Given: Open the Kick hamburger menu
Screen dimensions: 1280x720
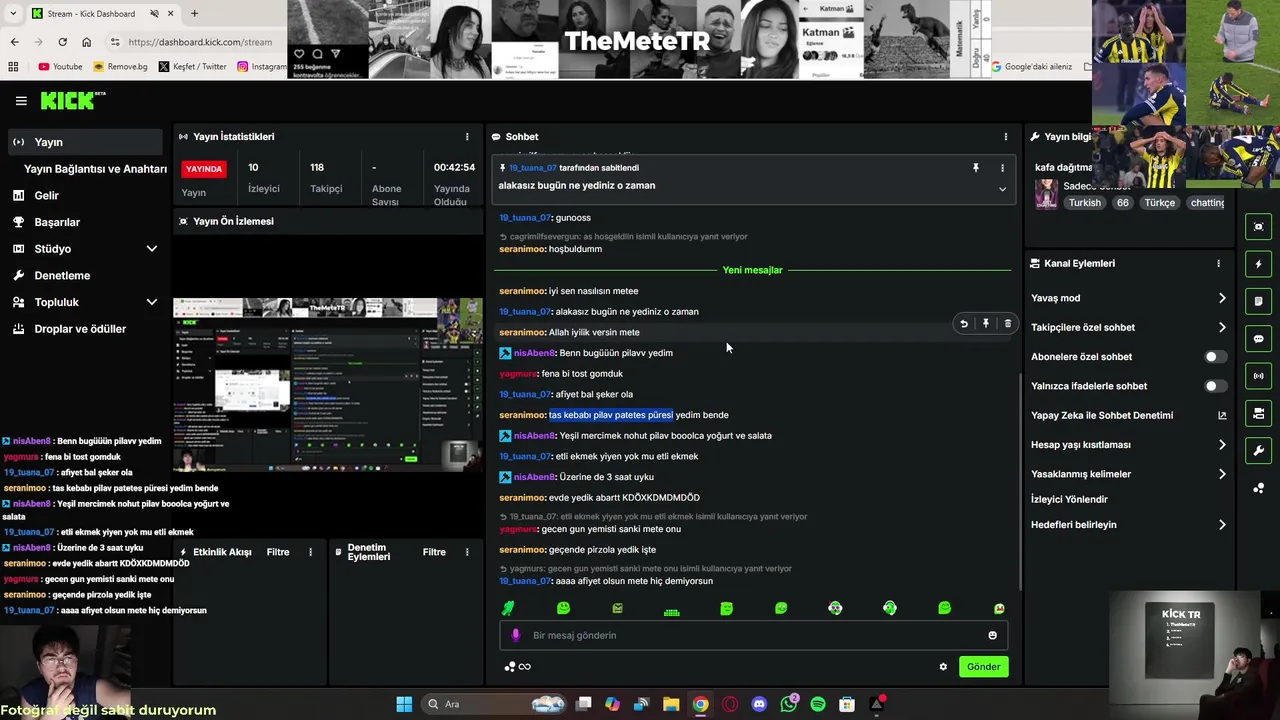Looking at the screenshot, I should click(x=21, y=101).
